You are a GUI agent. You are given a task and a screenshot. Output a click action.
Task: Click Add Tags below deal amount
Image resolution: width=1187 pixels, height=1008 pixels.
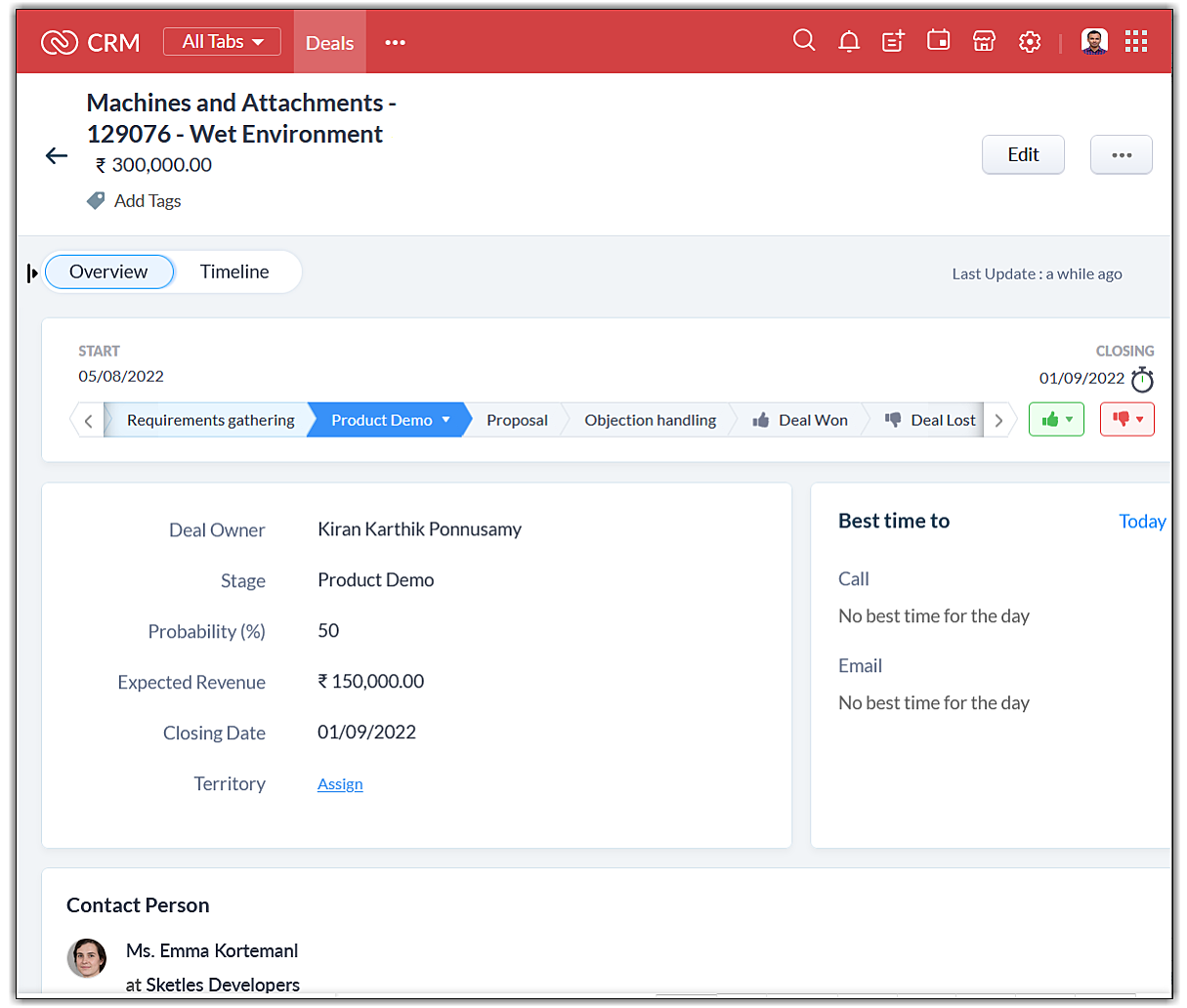[x=147, y=201]
